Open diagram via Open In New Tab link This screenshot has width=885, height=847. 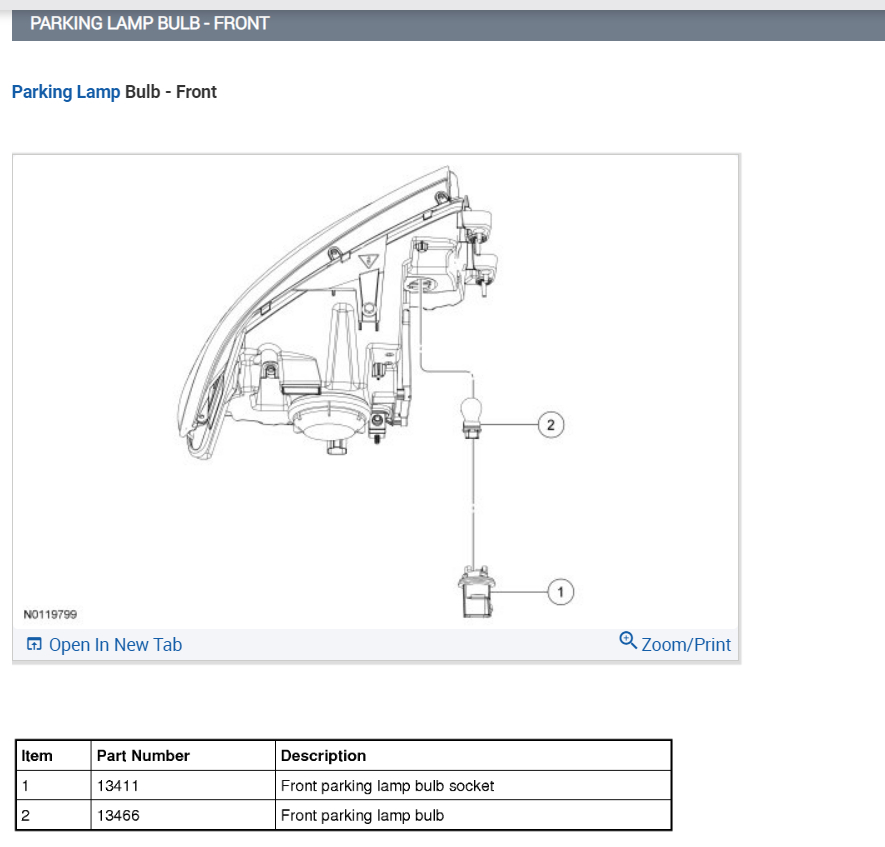[115, 644]
